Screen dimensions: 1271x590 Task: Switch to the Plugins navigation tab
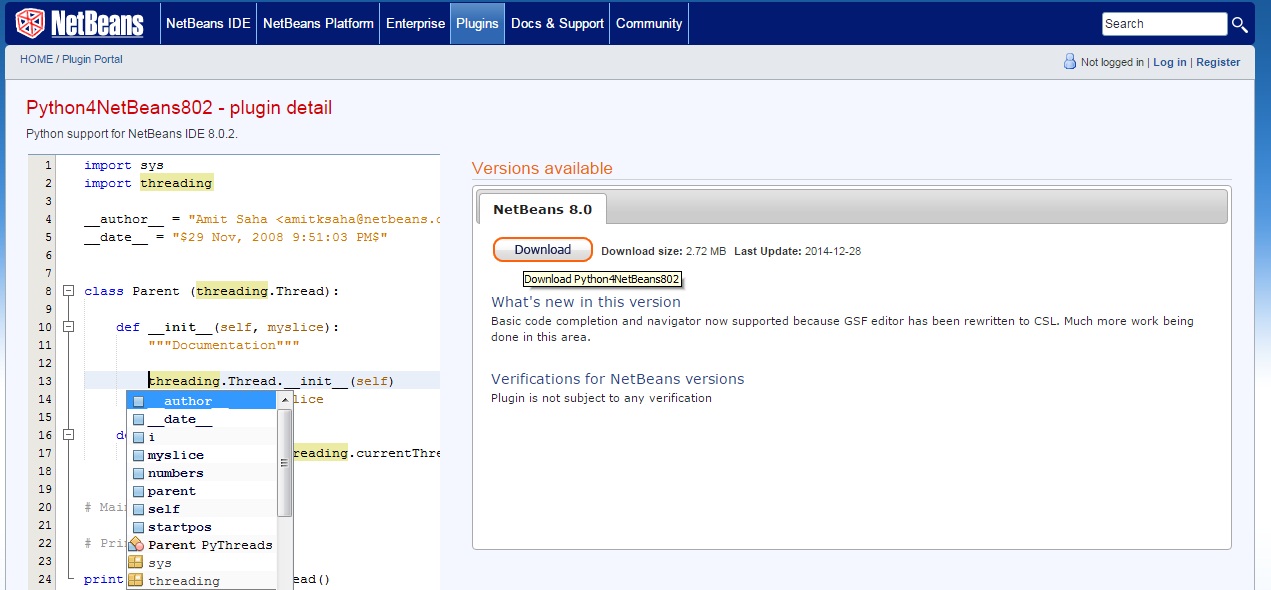[x=477, y=23]
